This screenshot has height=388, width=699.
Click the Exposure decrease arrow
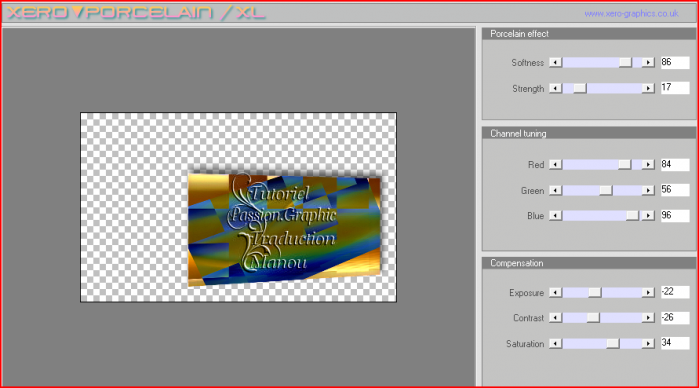click(x=555, y=293)
